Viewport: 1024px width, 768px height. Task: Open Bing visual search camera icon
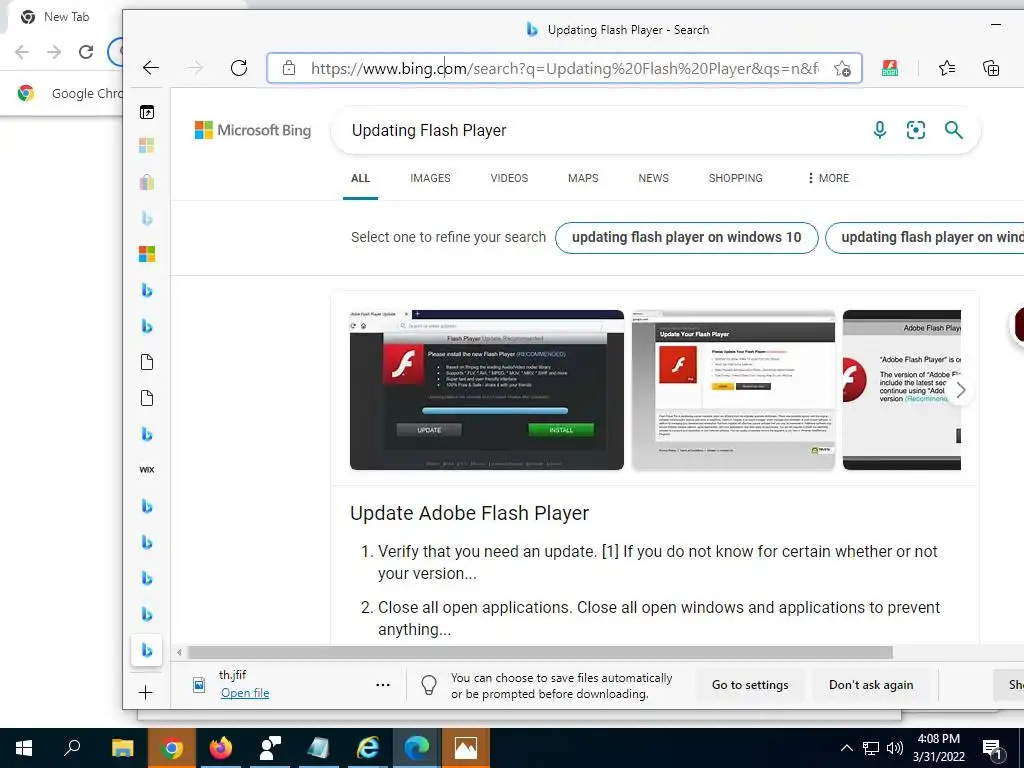(x=916, y=130)
